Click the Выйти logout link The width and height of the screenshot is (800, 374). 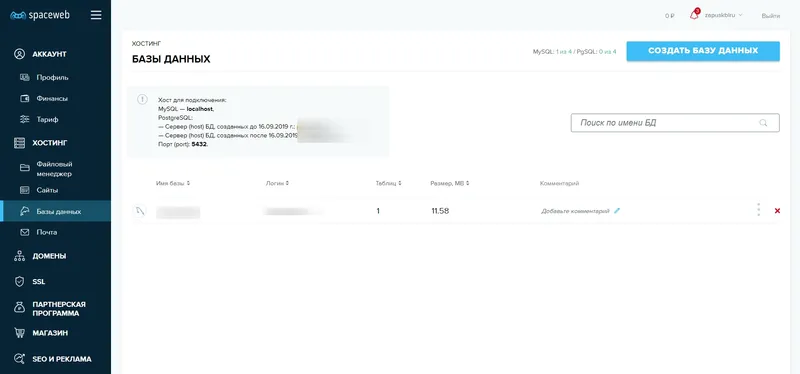coord(770,16)
